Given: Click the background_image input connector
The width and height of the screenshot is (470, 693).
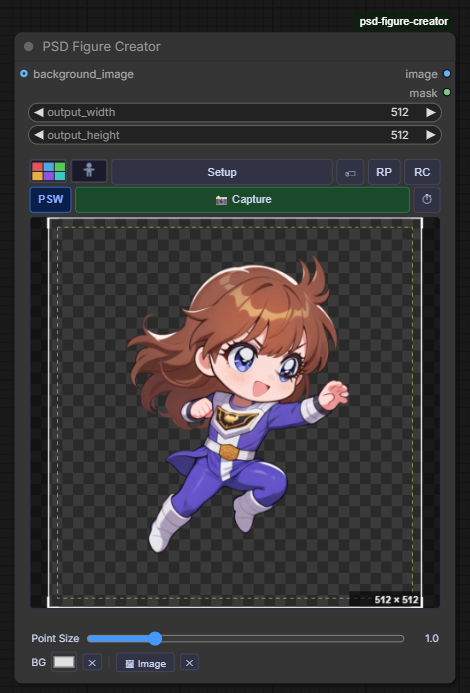Looking at the screenshot, I should pos(24,73).
